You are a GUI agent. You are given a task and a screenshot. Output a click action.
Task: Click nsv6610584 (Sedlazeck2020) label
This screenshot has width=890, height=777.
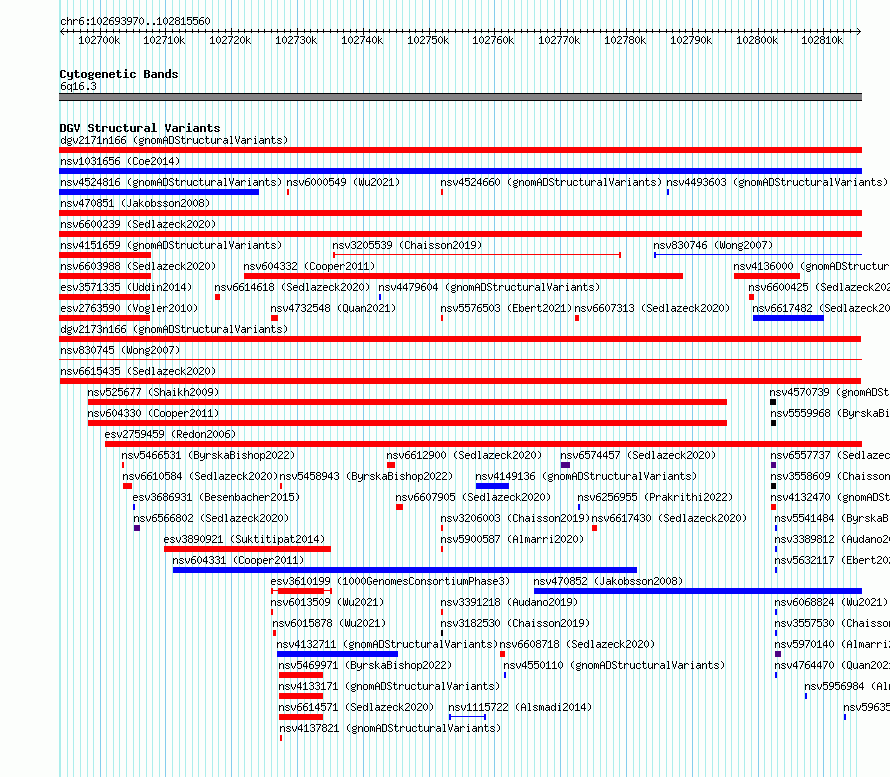200,476
